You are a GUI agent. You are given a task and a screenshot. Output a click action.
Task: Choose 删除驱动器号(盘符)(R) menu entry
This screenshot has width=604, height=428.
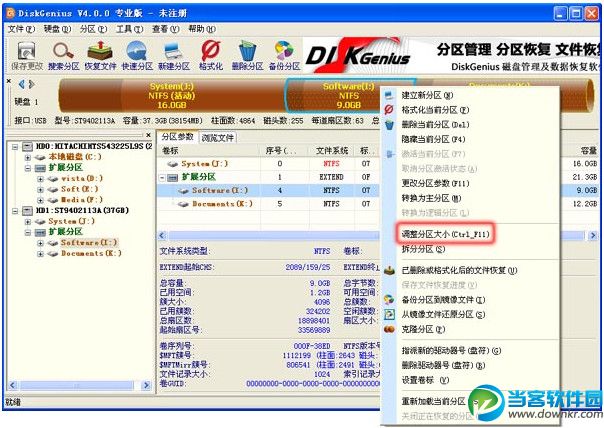click(x=443, y=365)
